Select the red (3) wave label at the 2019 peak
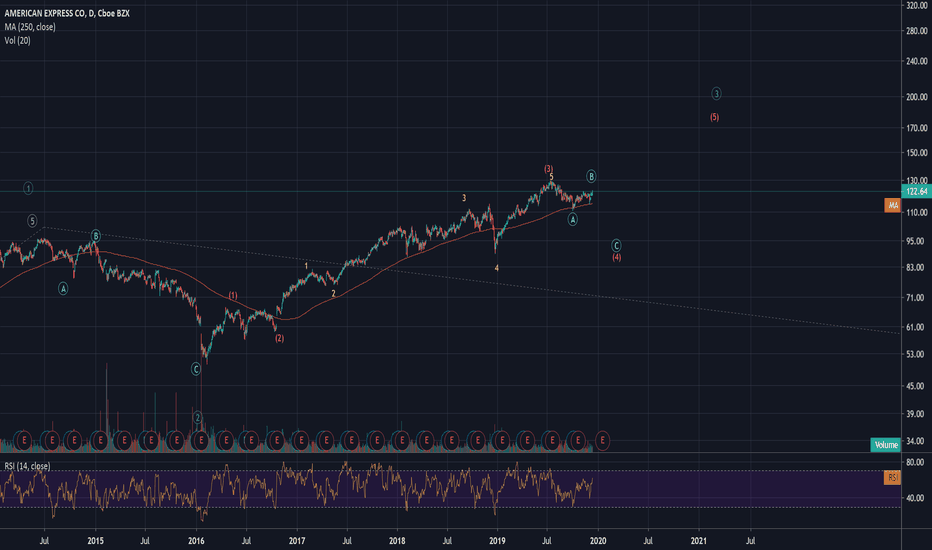 (549, 169)
